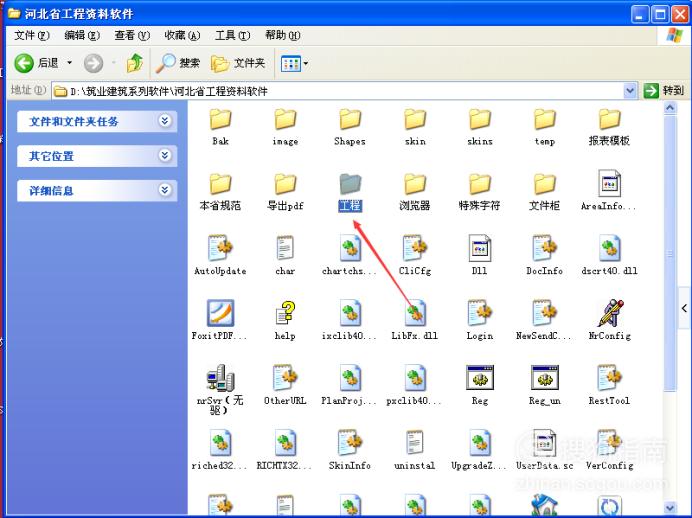Screen dimensions: 692x518
Task: Select the AutoUpdate file
Action: (220, 256)
